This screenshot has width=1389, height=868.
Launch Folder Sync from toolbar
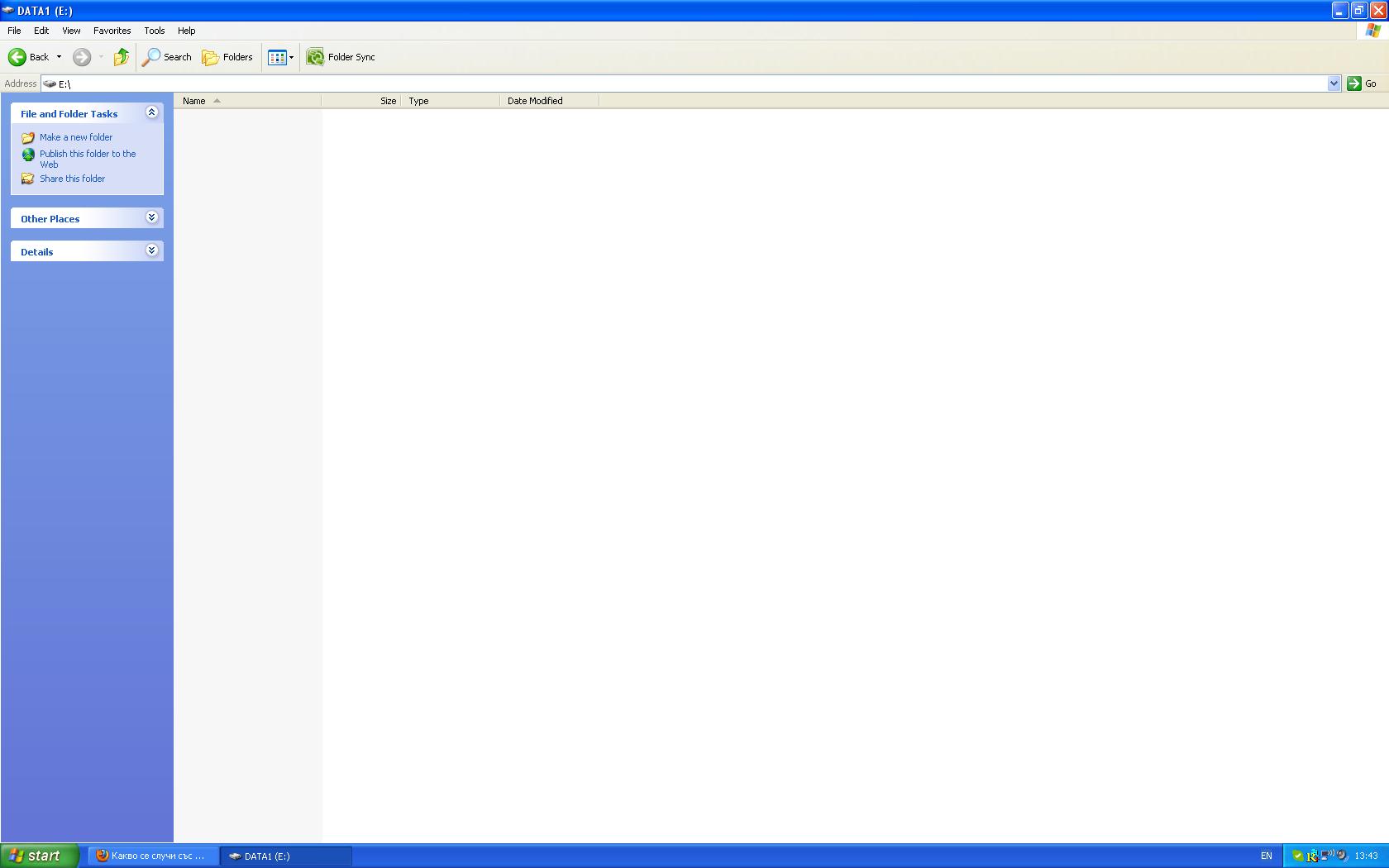coord(341,57)
